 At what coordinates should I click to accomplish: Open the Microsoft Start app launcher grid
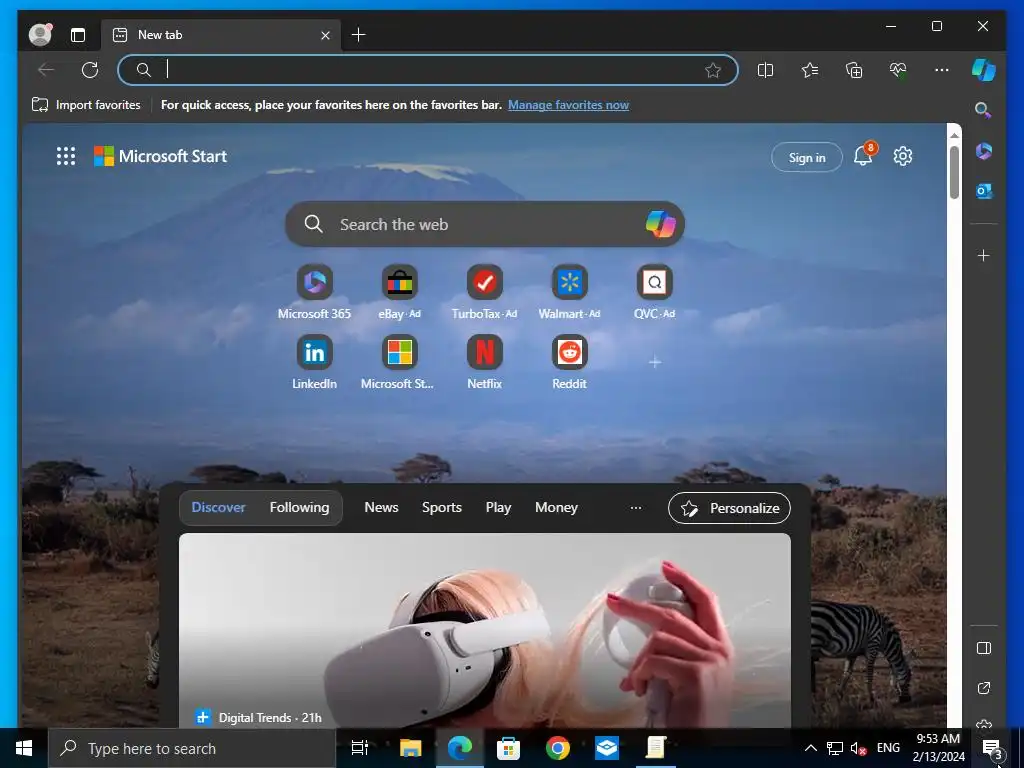pyautogui.click(x=65, y=156)
